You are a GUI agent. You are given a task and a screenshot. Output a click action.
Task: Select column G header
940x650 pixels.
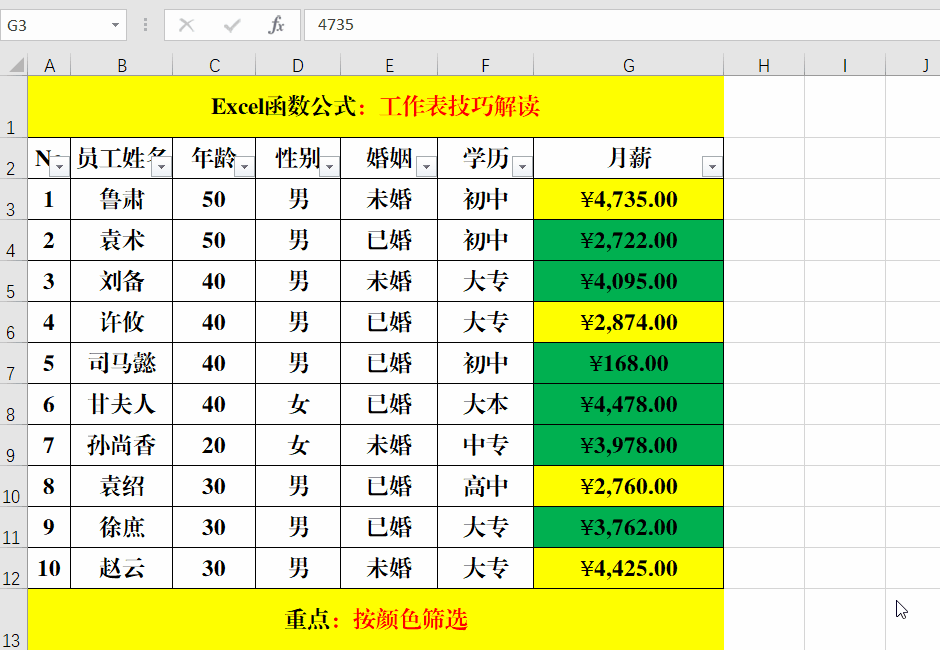628,65
